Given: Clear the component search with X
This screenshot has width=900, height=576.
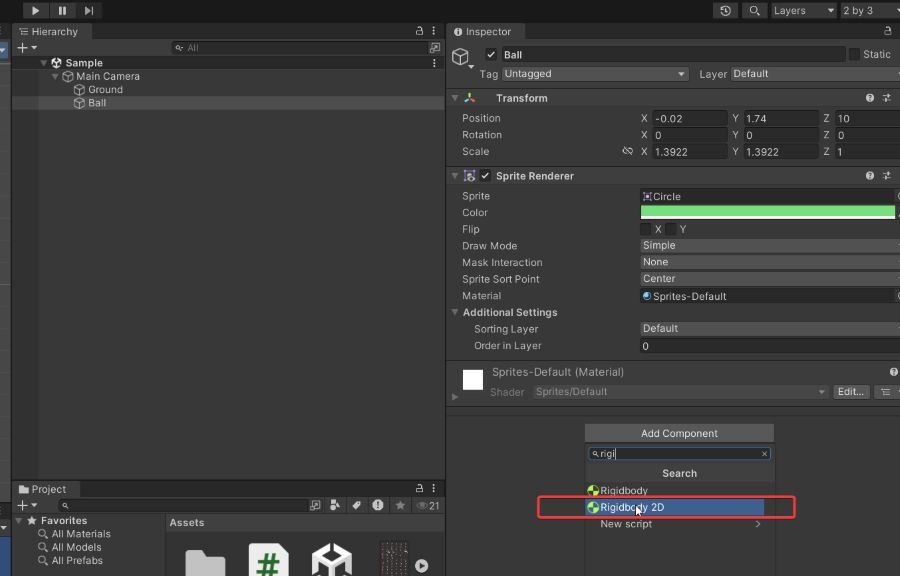Looking at the screenshot, I should click(x=765, y=454).
